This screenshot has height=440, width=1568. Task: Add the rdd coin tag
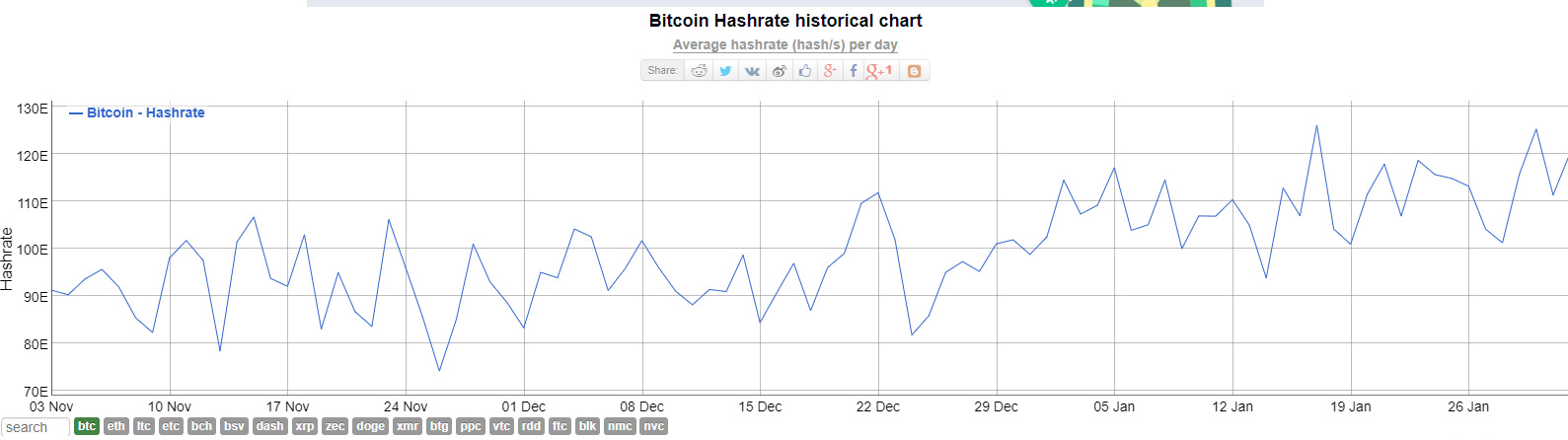(531, 426)
